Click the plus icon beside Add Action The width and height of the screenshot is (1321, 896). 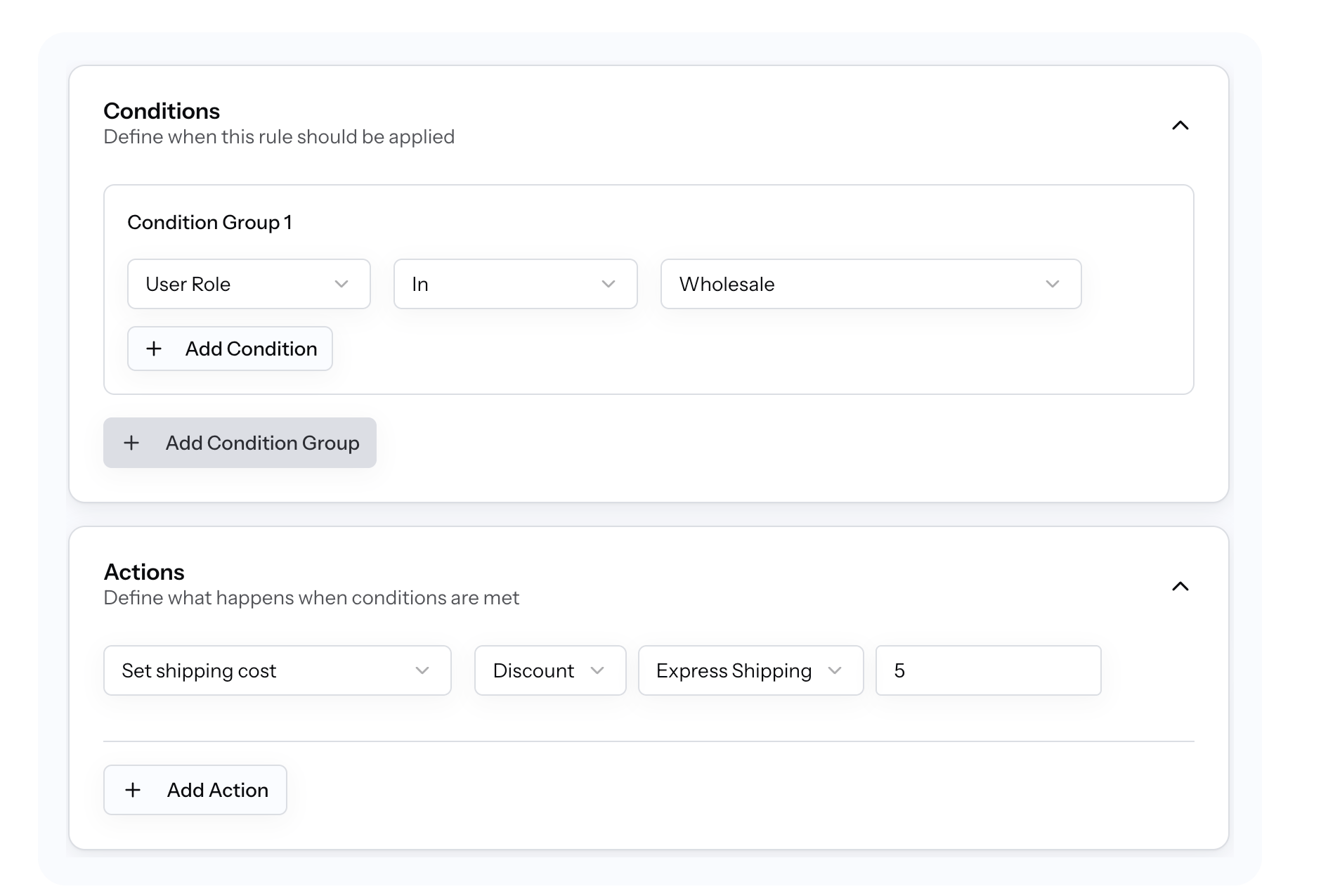(133, 790)
